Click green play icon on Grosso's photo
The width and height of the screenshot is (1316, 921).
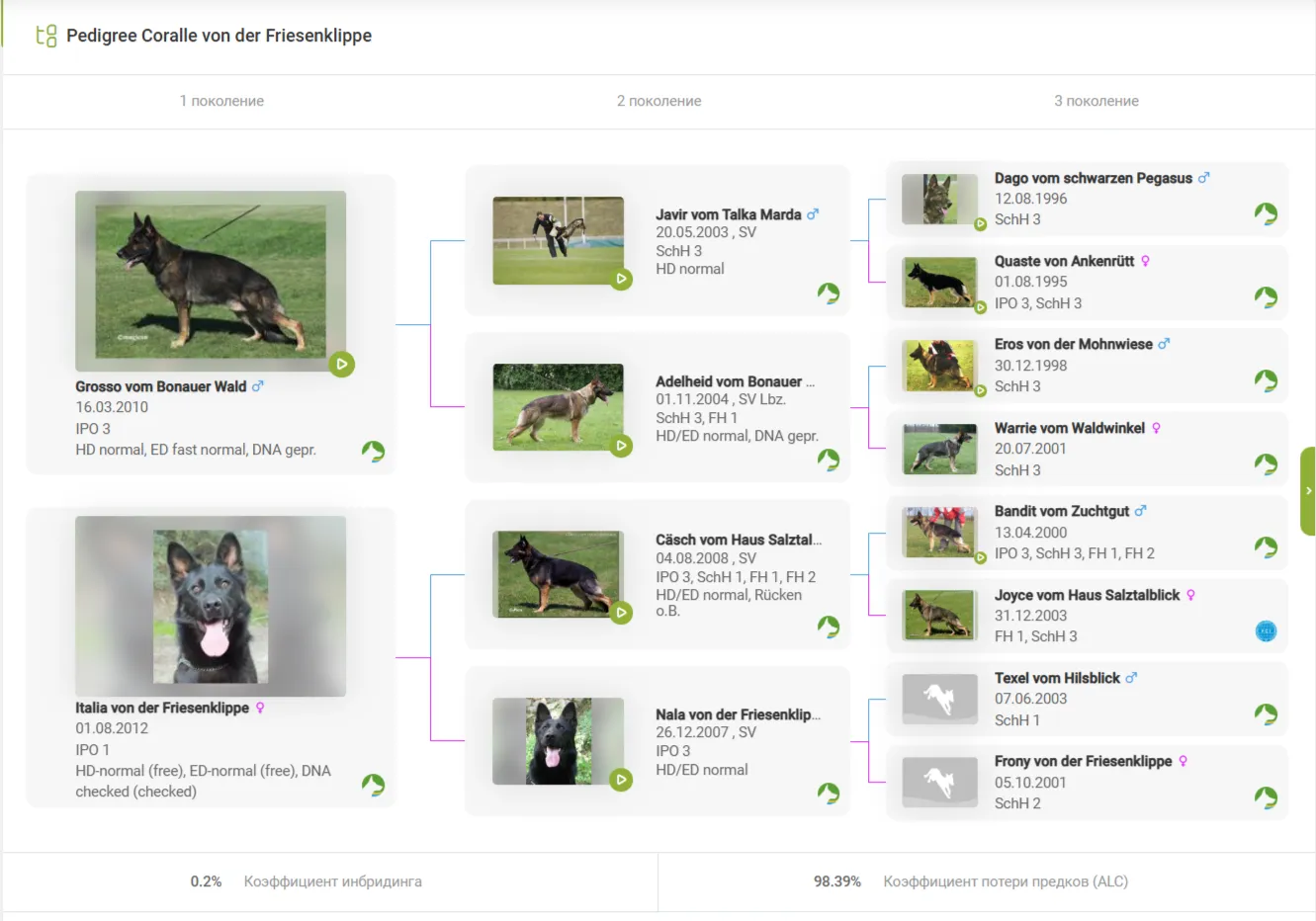coord(341,365)
